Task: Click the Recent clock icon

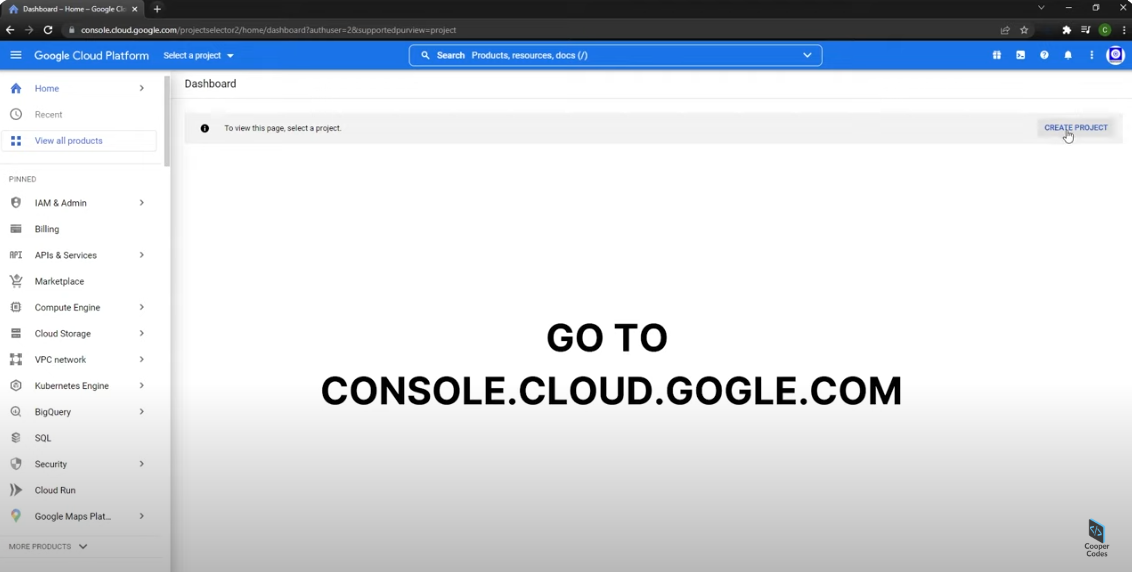Action: [16, 114]
